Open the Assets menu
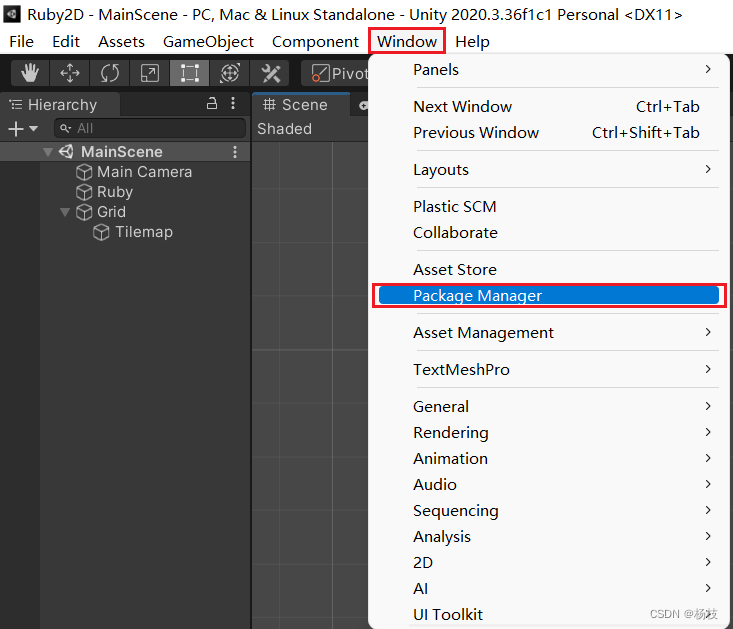733x629 pixels. [x=121, y=42]
